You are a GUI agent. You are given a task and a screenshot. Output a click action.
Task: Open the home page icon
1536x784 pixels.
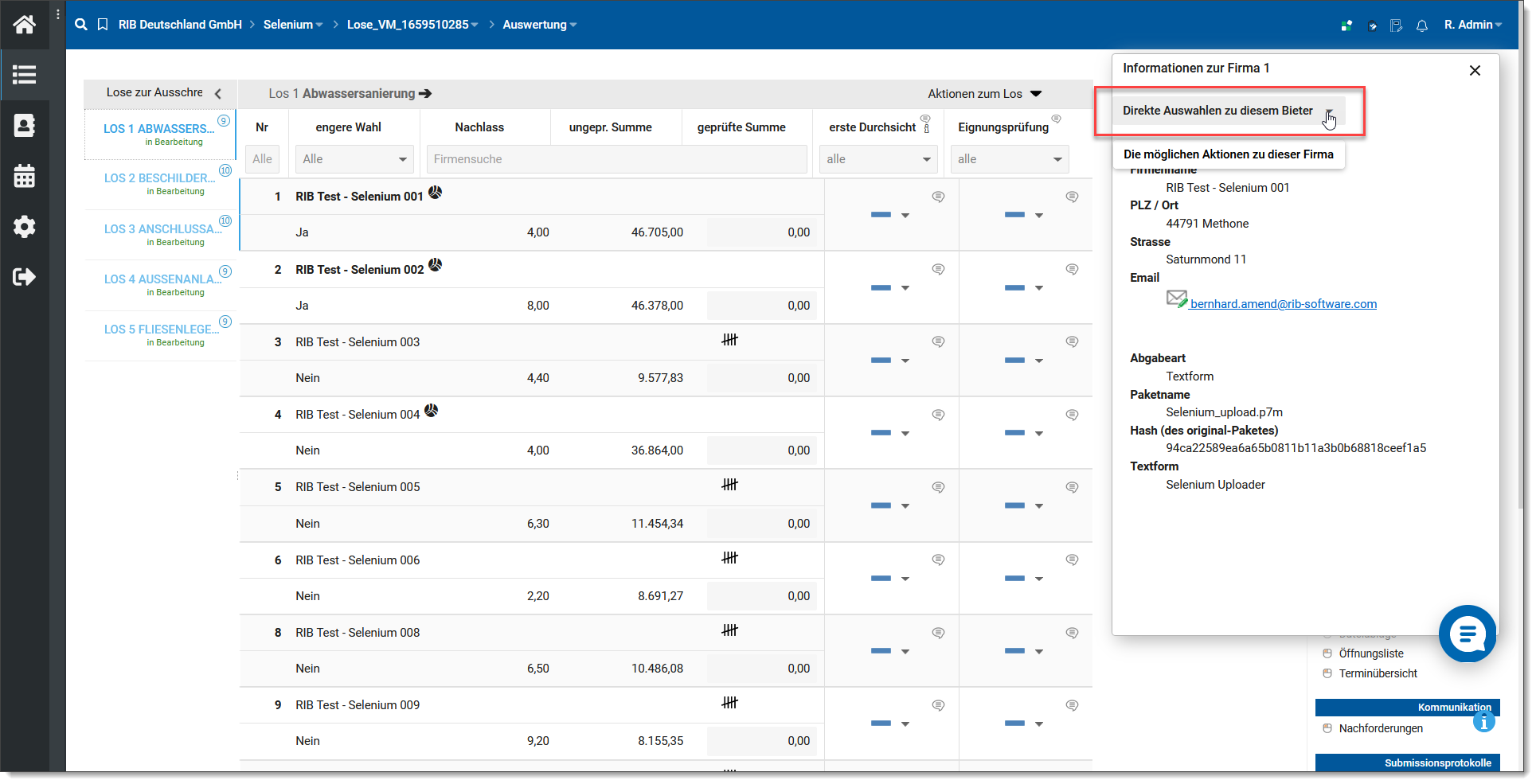(24, 25)
